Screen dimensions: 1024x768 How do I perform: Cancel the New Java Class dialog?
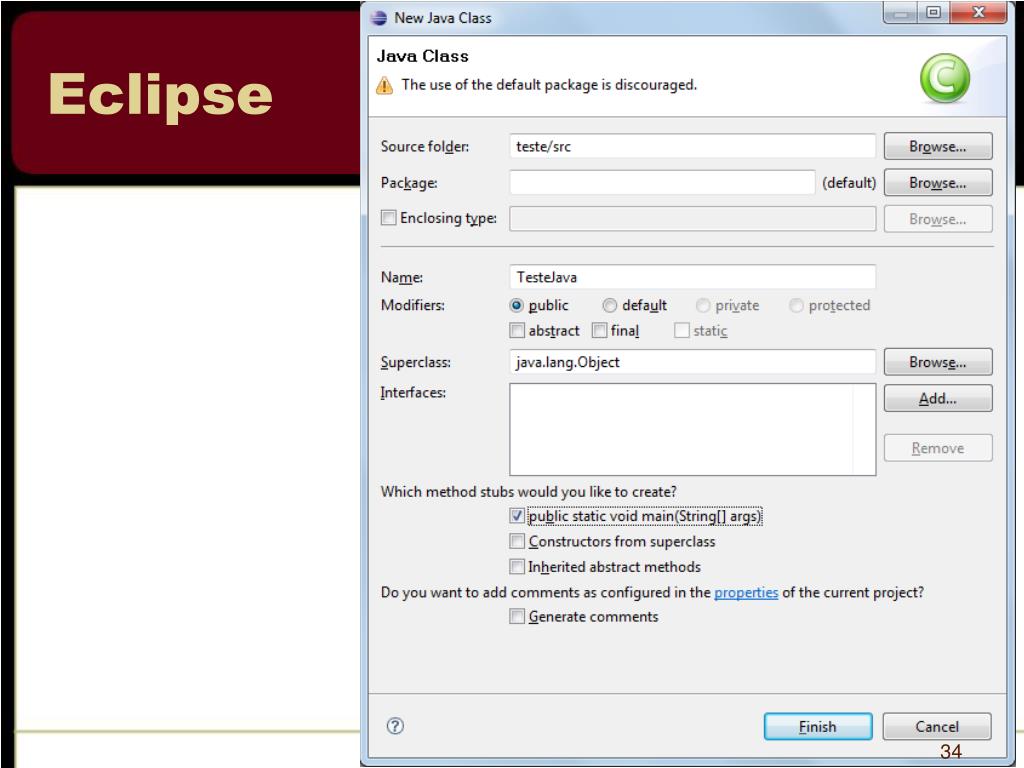[937, 726]
